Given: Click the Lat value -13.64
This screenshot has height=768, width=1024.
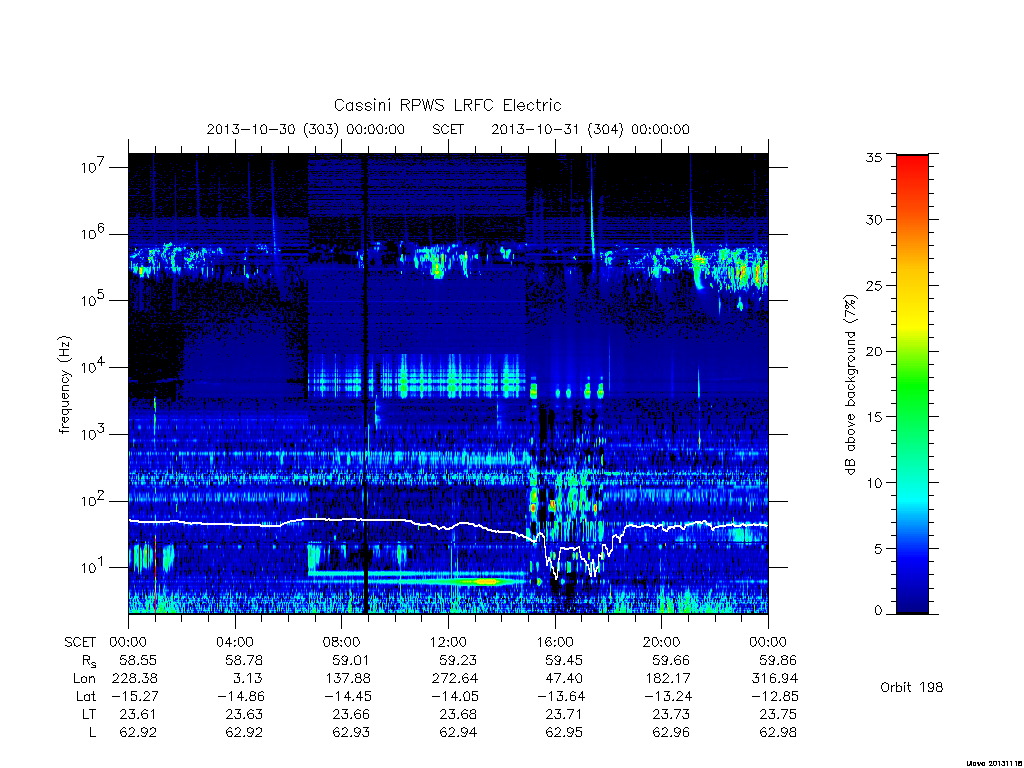Looking at the screenshot, I should [x=561, y=696].
